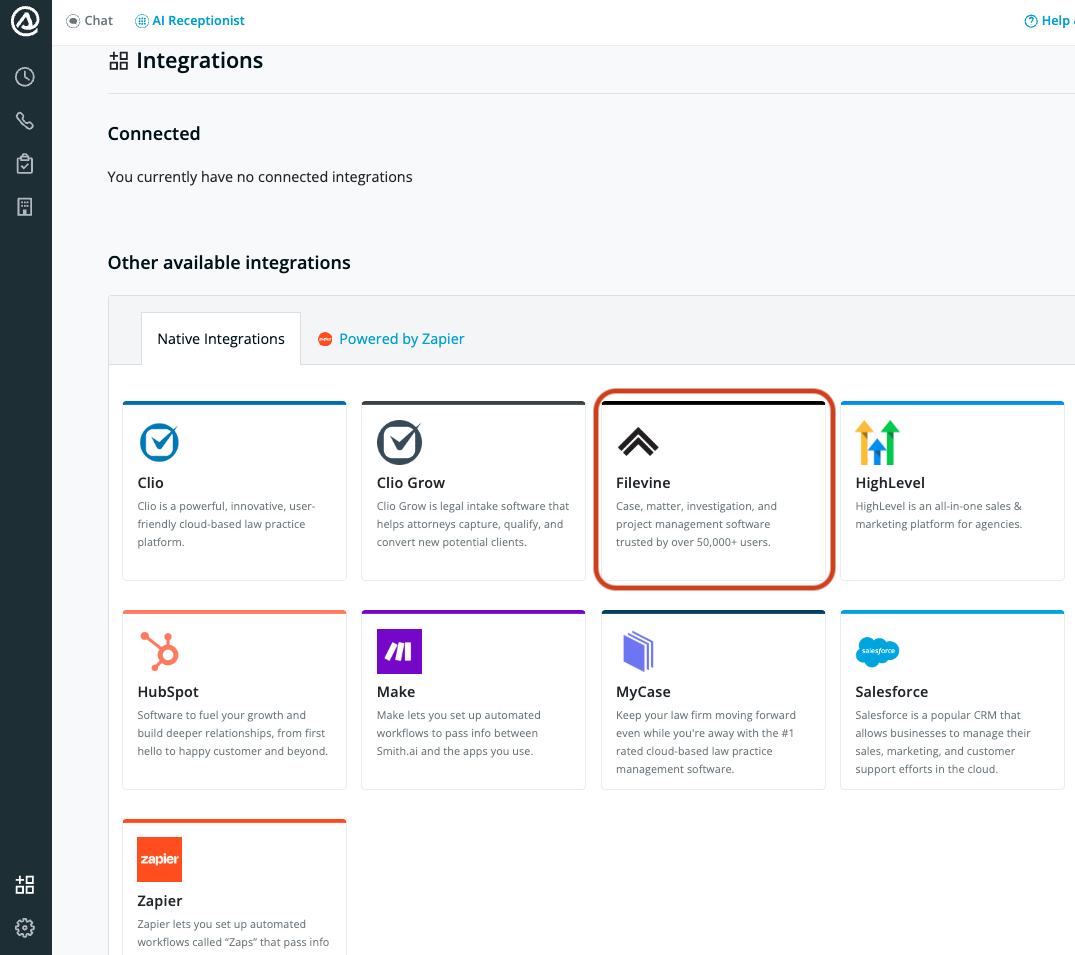Click the HighLevel description text
This screenshot has height=955, width=1075.
coord(939,515)
